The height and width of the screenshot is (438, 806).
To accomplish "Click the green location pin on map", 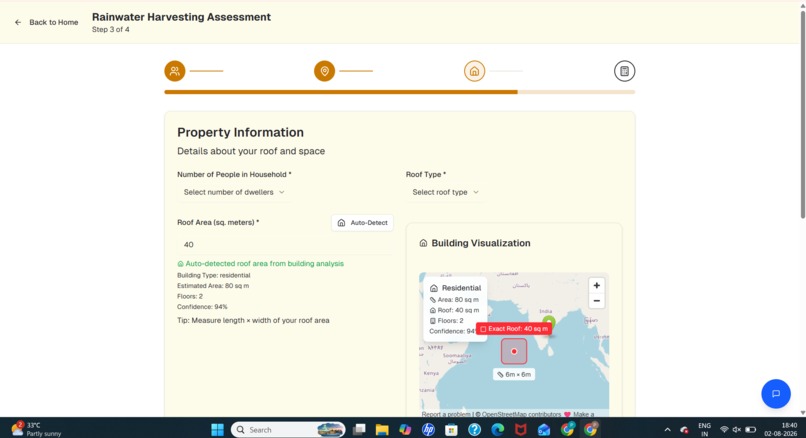I will pos(549,323).
